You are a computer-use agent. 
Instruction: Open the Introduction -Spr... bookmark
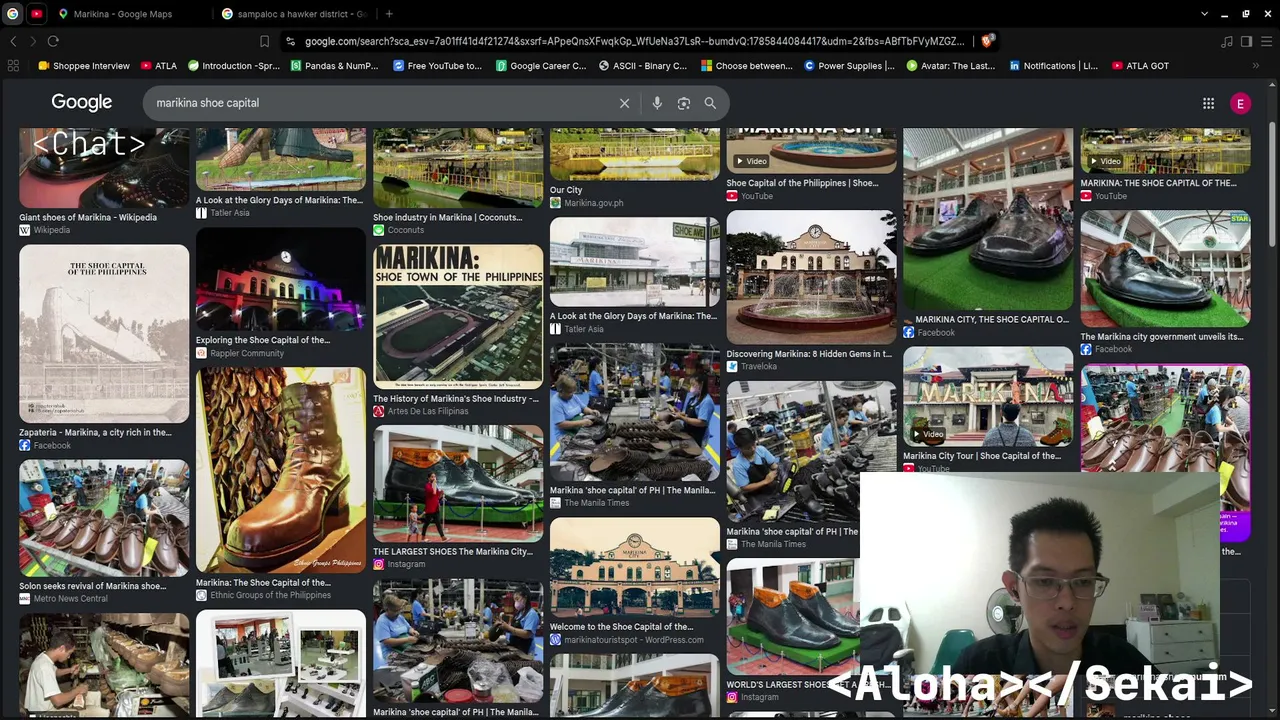(x=234, y=66)
